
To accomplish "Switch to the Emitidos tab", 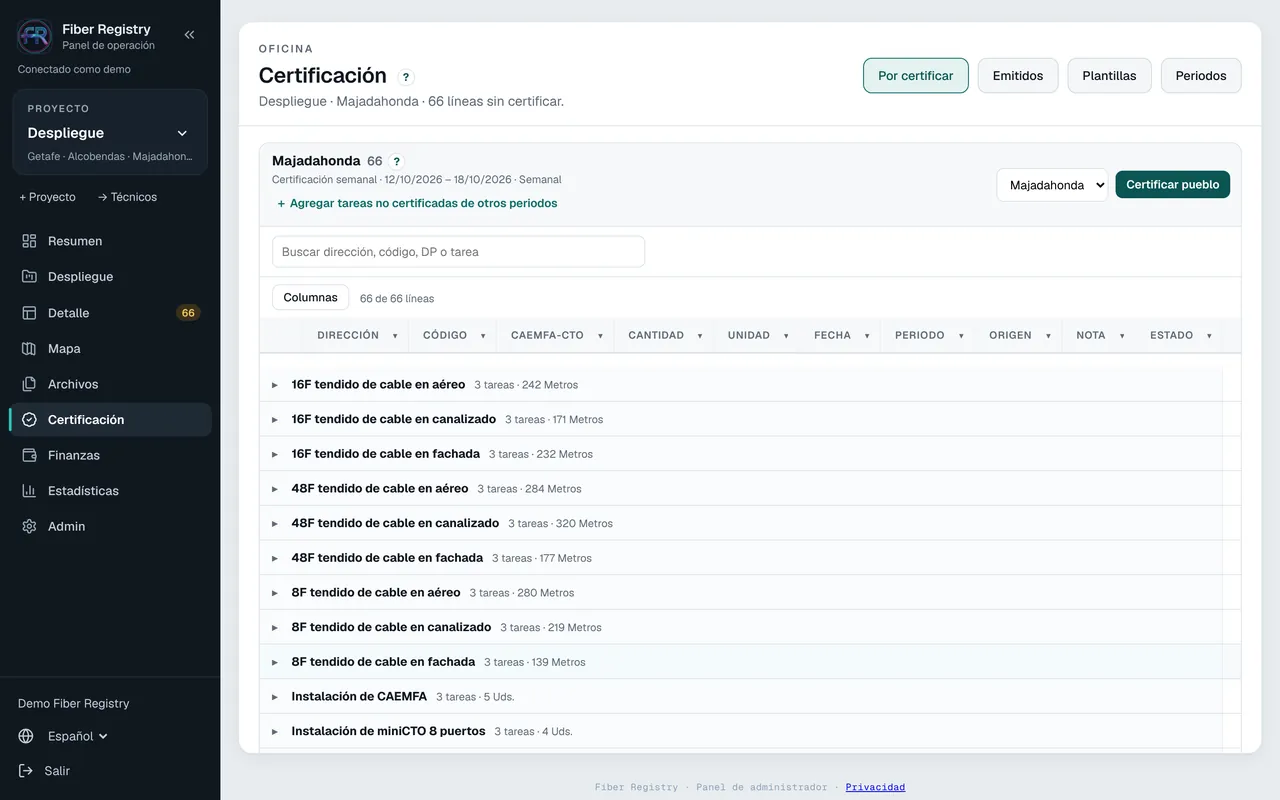I will 1018,76.
